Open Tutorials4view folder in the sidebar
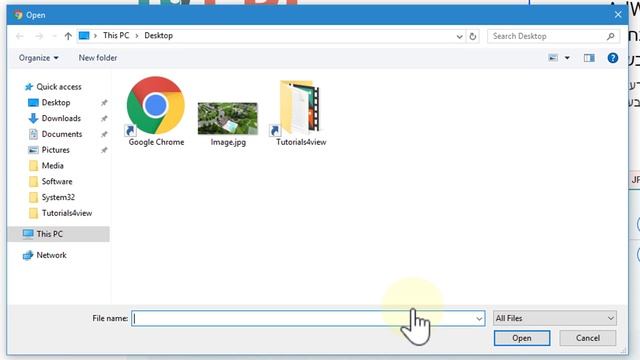 click(x=67, y=213)
